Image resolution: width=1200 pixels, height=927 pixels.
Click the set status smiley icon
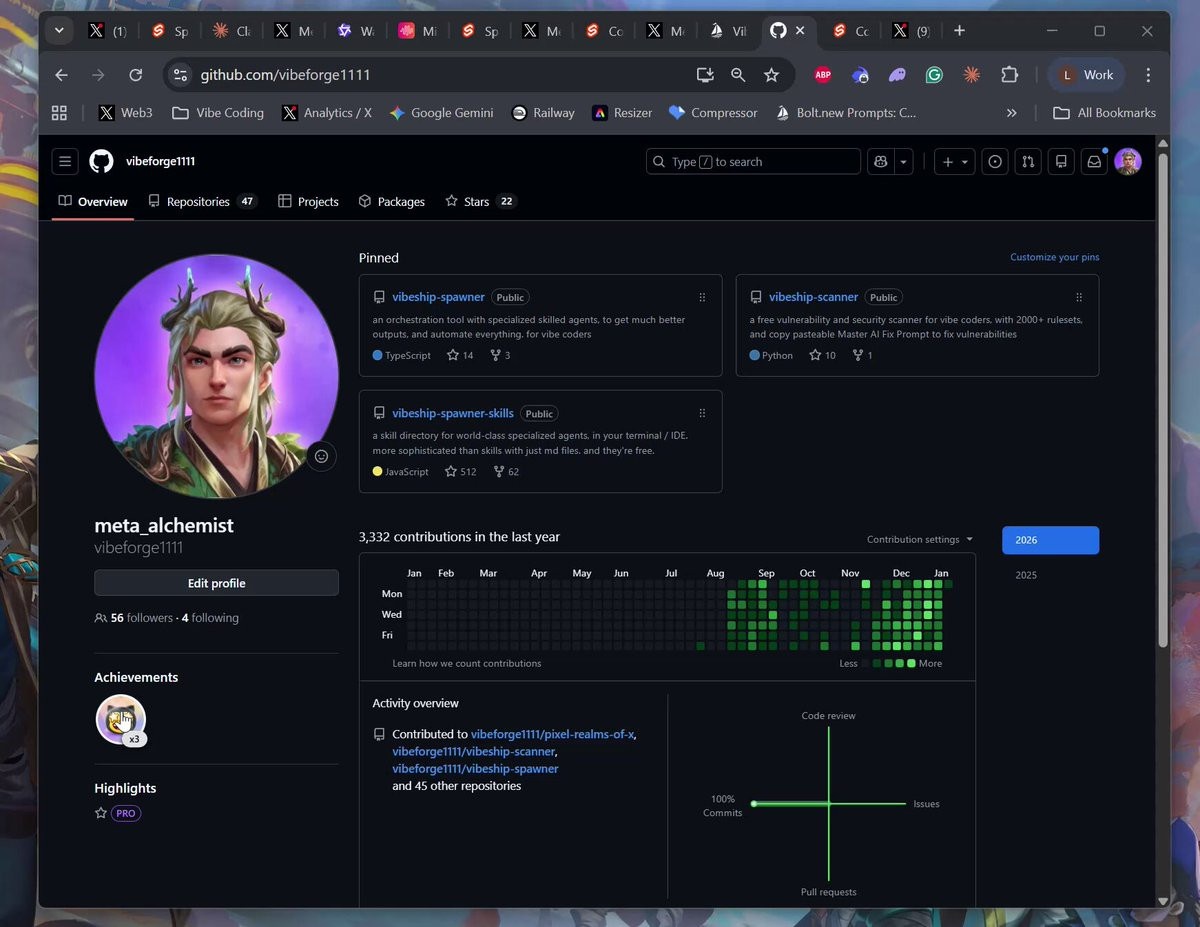[x=321, y=456]
